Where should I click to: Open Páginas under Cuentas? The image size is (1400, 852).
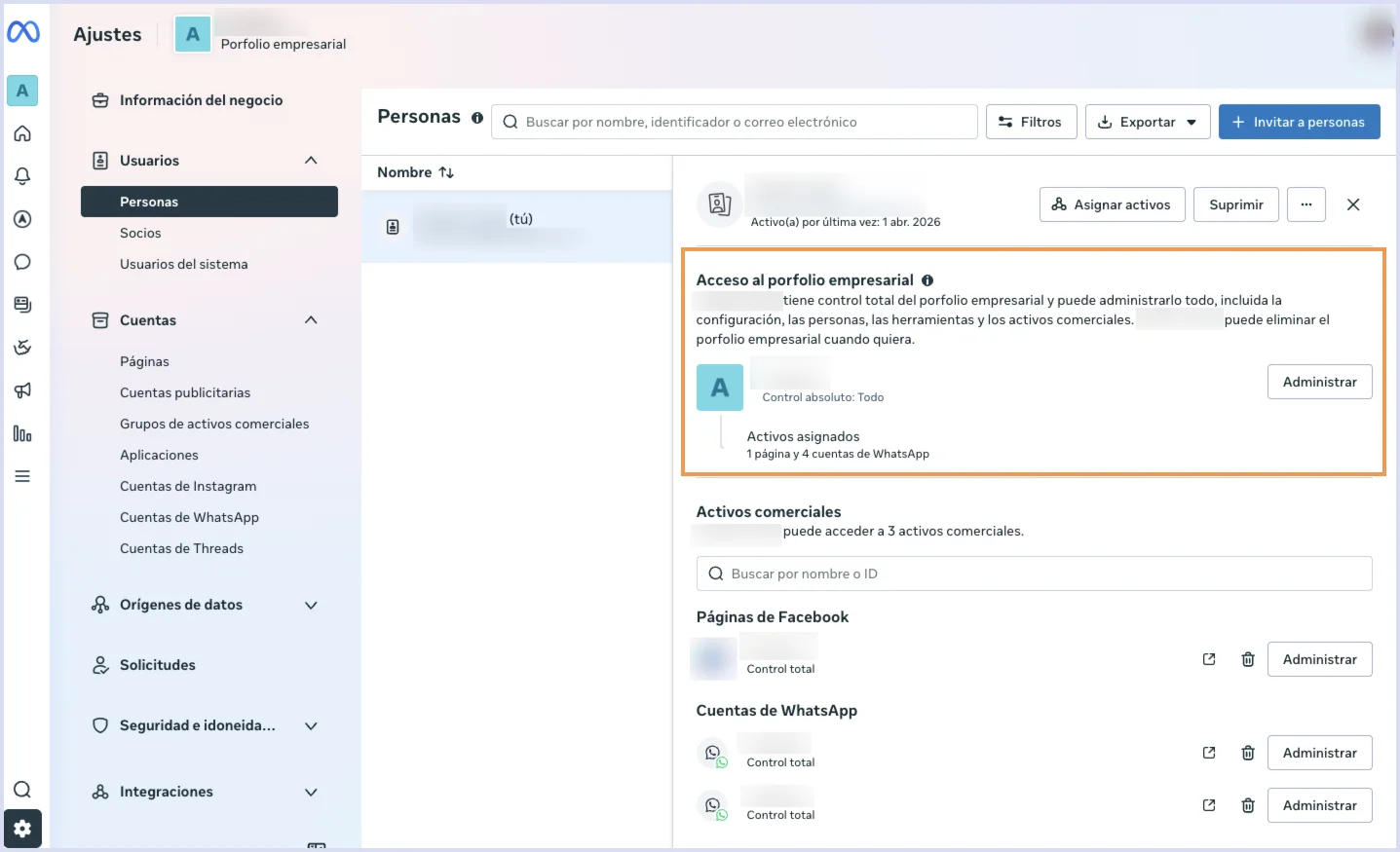coord(144,361)
